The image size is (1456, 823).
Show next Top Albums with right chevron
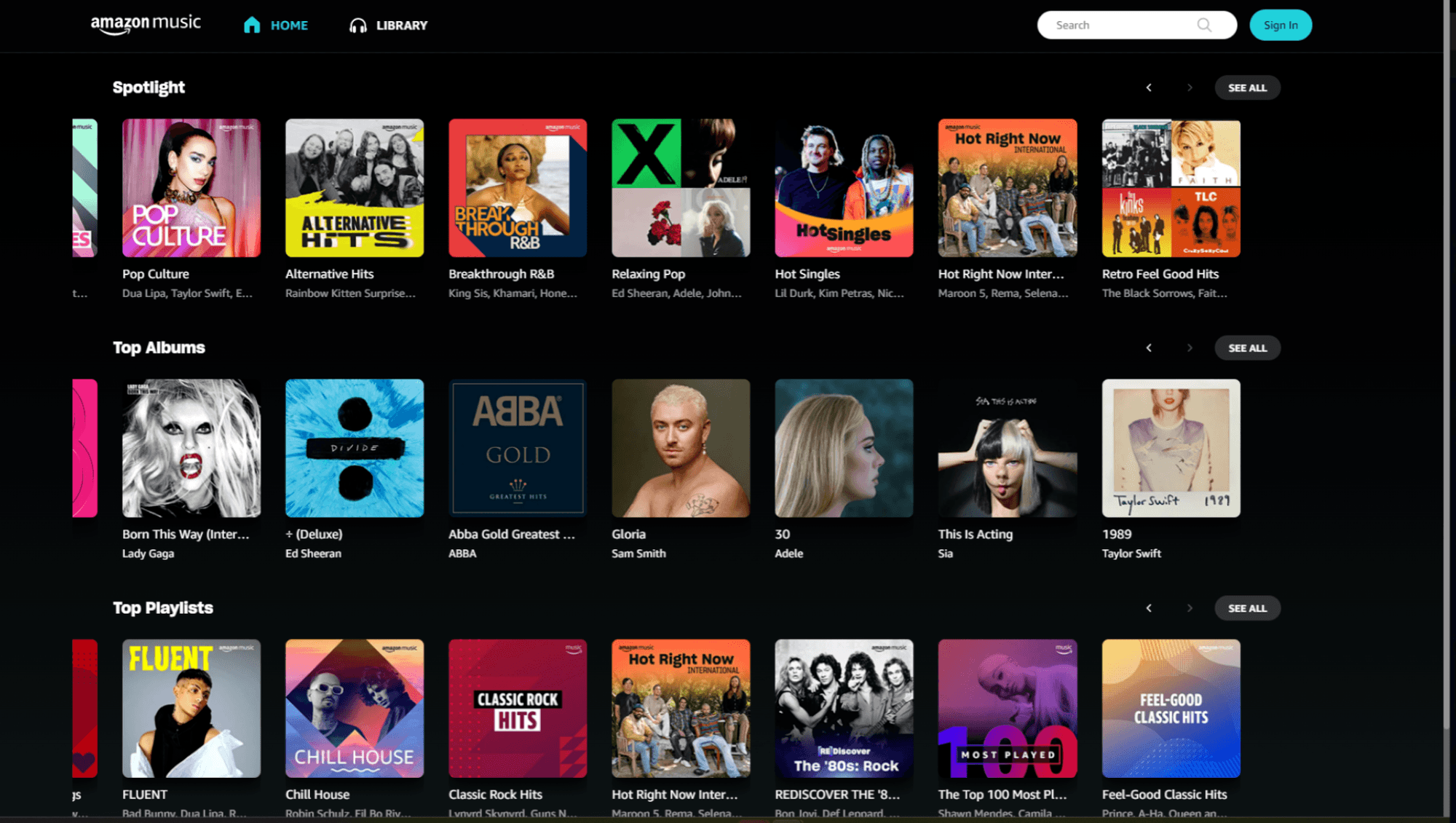point(1190,348)
